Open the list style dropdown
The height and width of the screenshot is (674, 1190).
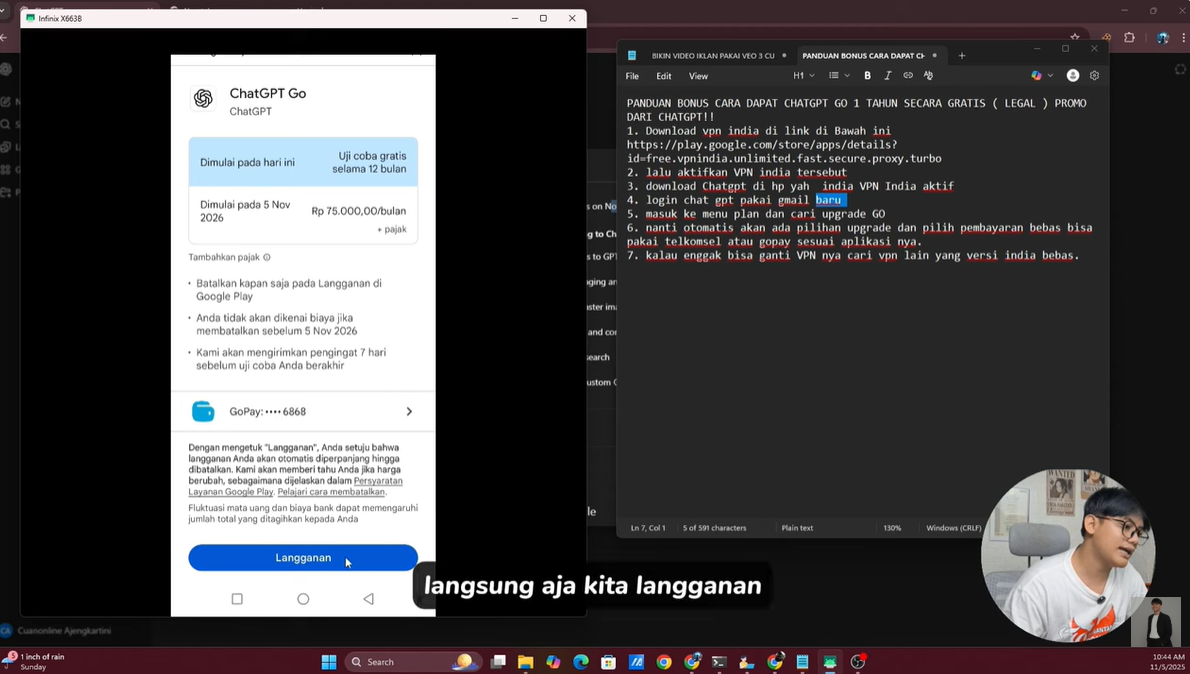(838, 75)
